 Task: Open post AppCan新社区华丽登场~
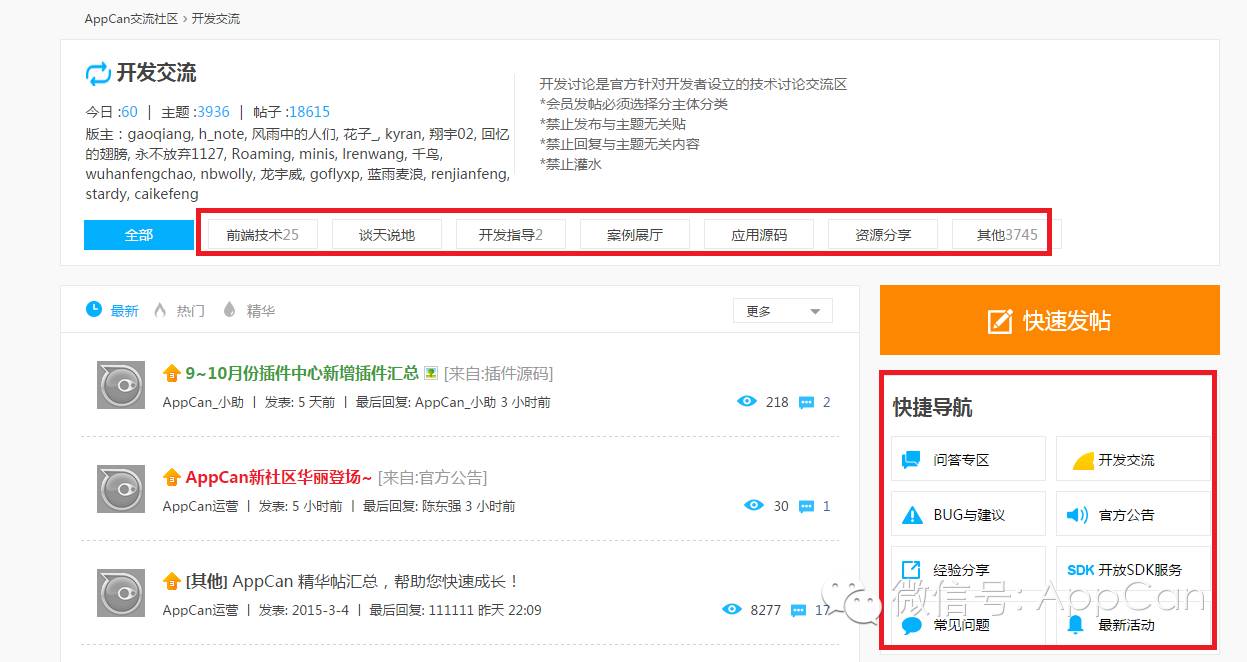point(279,477)
